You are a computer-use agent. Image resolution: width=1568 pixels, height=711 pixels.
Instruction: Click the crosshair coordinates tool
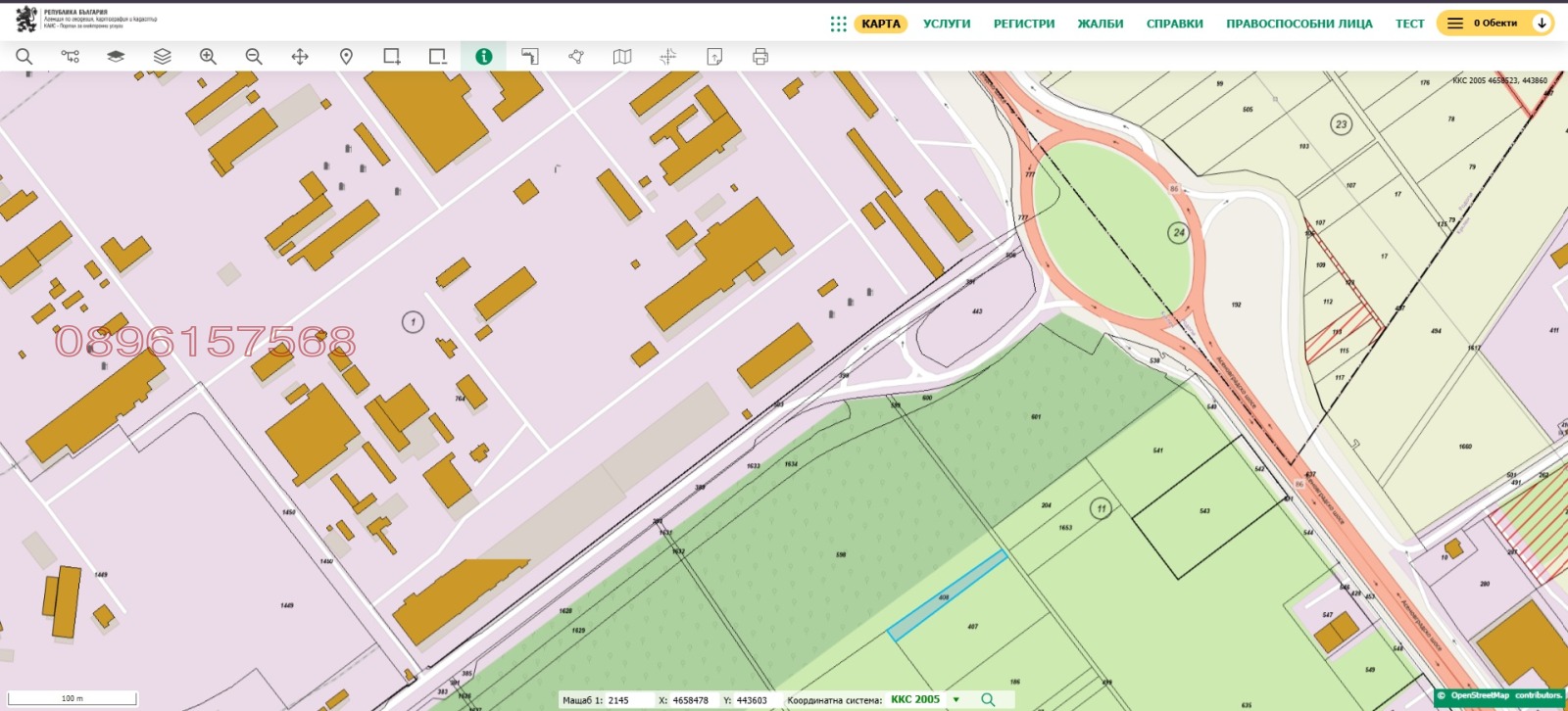pos(668,57)
